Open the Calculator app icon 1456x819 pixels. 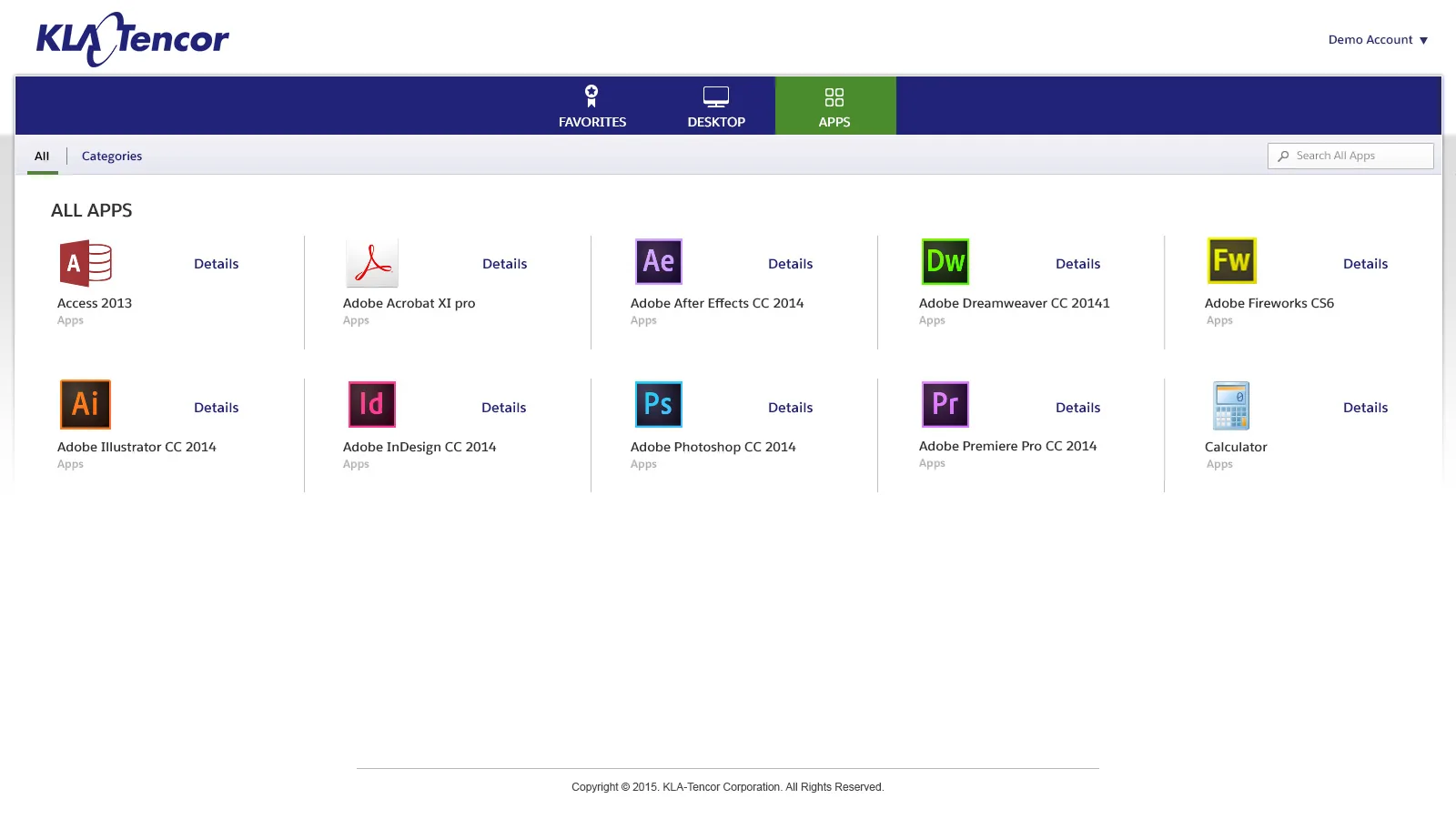point(1231,406)
